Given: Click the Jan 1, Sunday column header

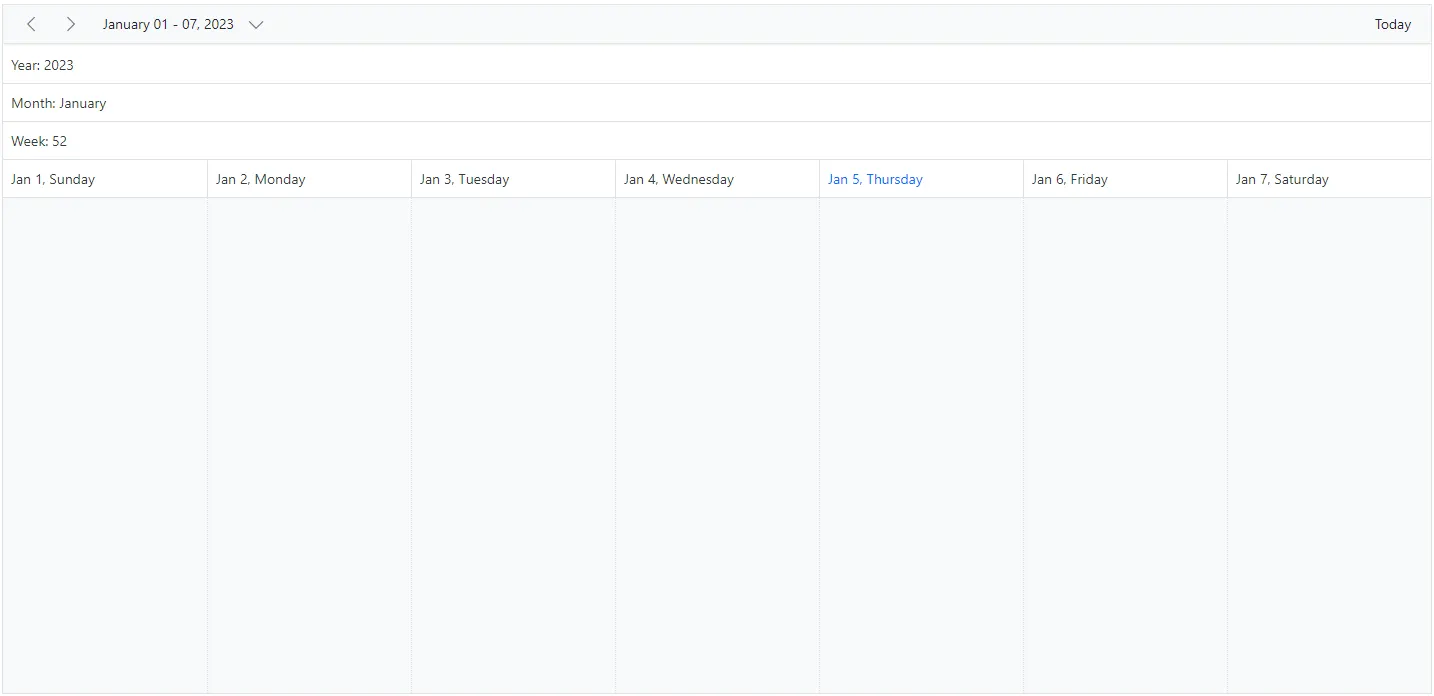Looking at the screenshot, I should pos(105,179).
